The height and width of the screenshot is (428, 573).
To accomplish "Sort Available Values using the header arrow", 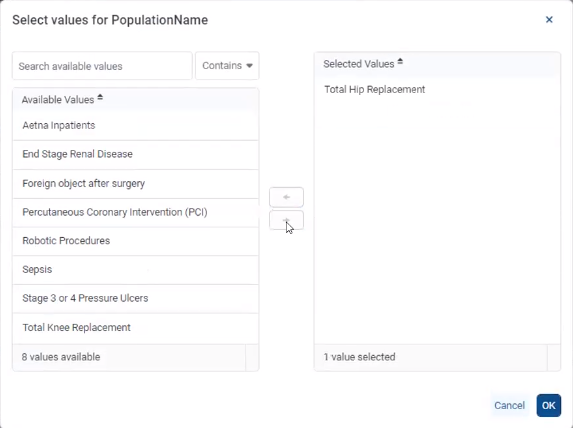I will [100, 98].
